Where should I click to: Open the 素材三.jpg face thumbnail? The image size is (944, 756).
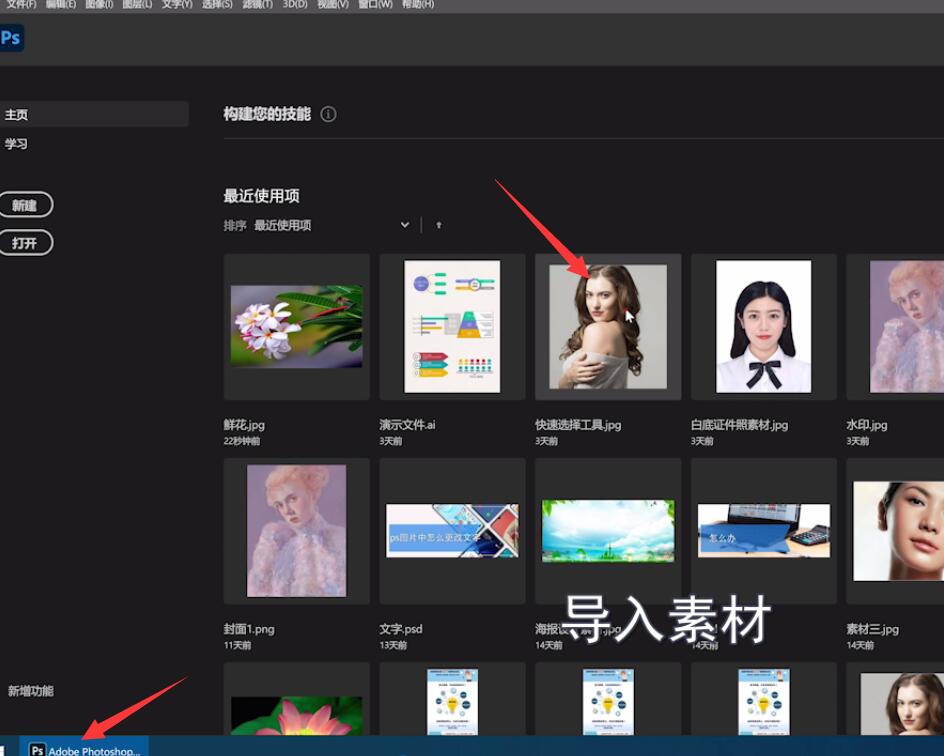pyautogui.click(x=895, y=531)
